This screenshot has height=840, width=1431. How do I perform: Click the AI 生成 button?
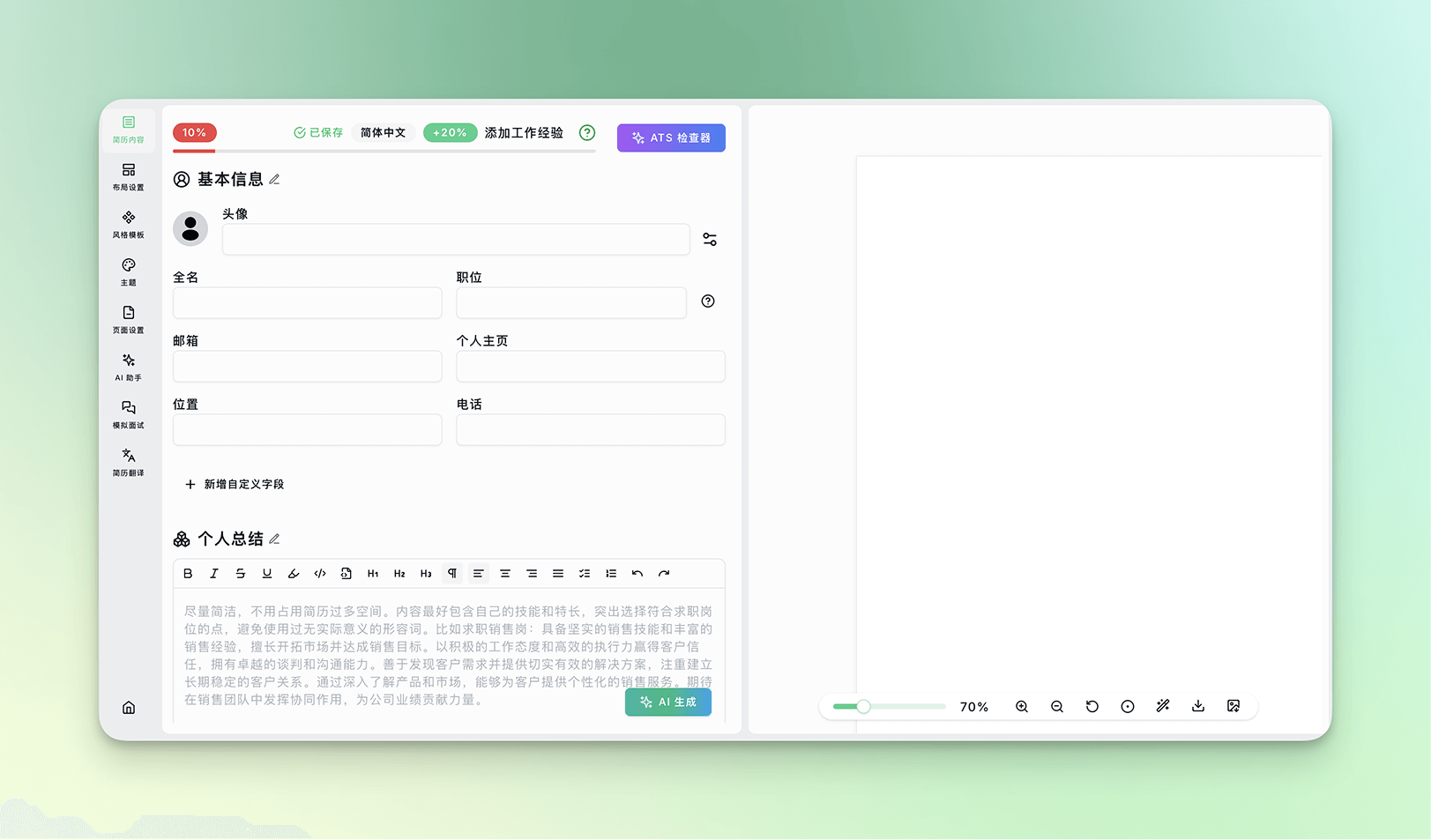[x=668, y=702]
